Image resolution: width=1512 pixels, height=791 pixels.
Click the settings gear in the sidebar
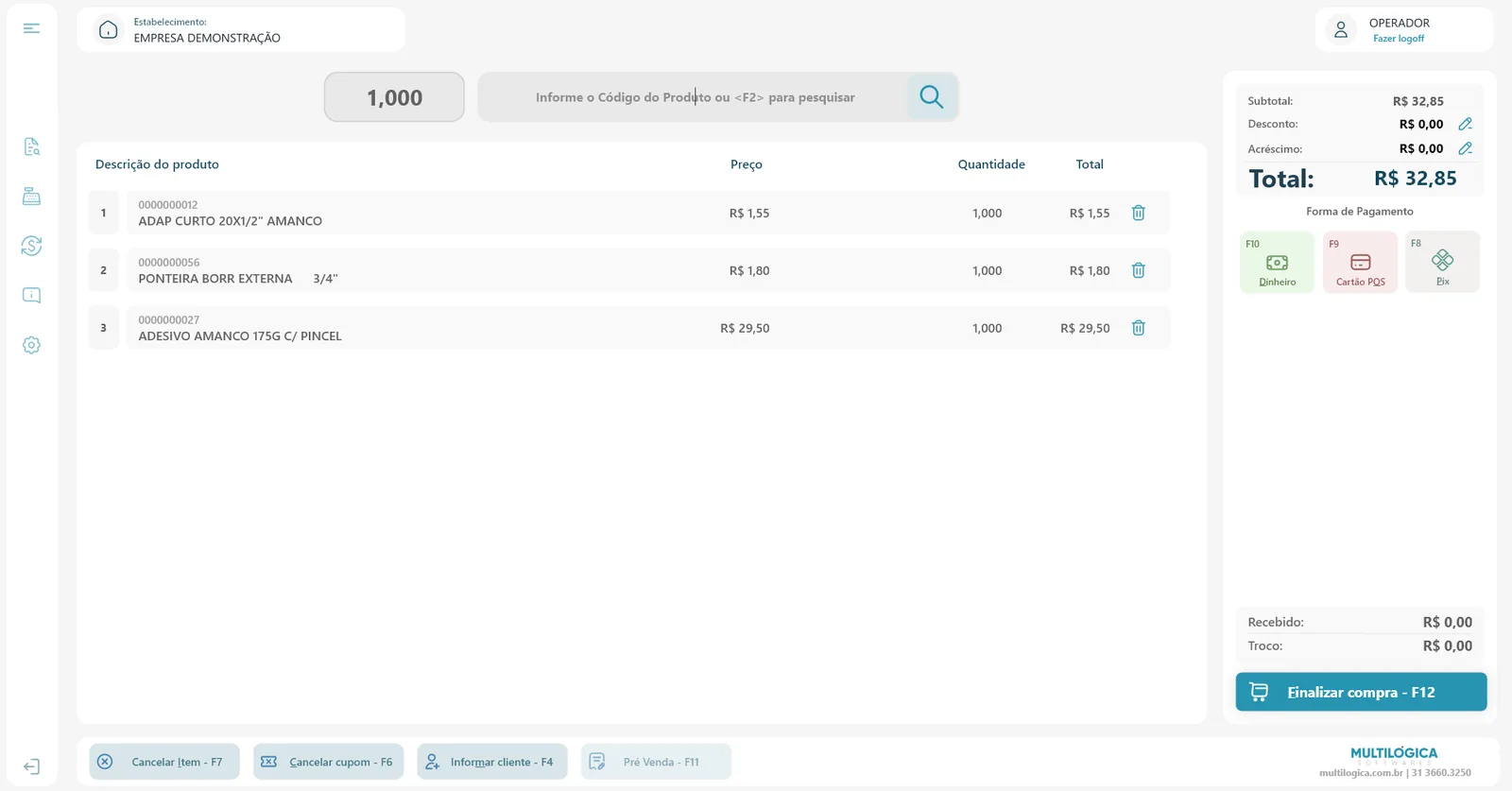click(x=31, y=345)
